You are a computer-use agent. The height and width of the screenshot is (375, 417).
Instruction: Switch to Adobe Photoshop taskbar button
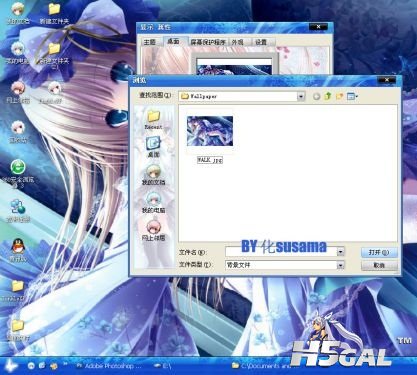tap(109, 366)
